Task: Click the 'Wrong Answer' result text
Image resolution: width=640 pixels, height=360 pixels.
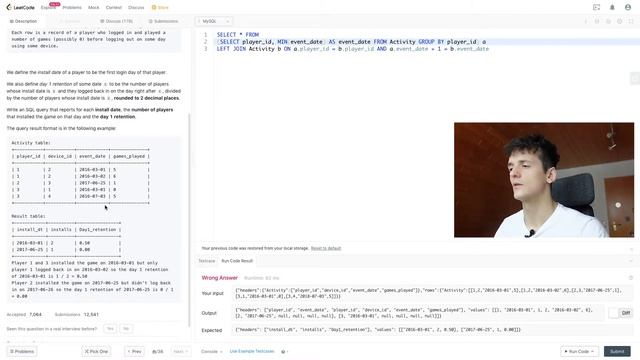Action: [220, 278]
